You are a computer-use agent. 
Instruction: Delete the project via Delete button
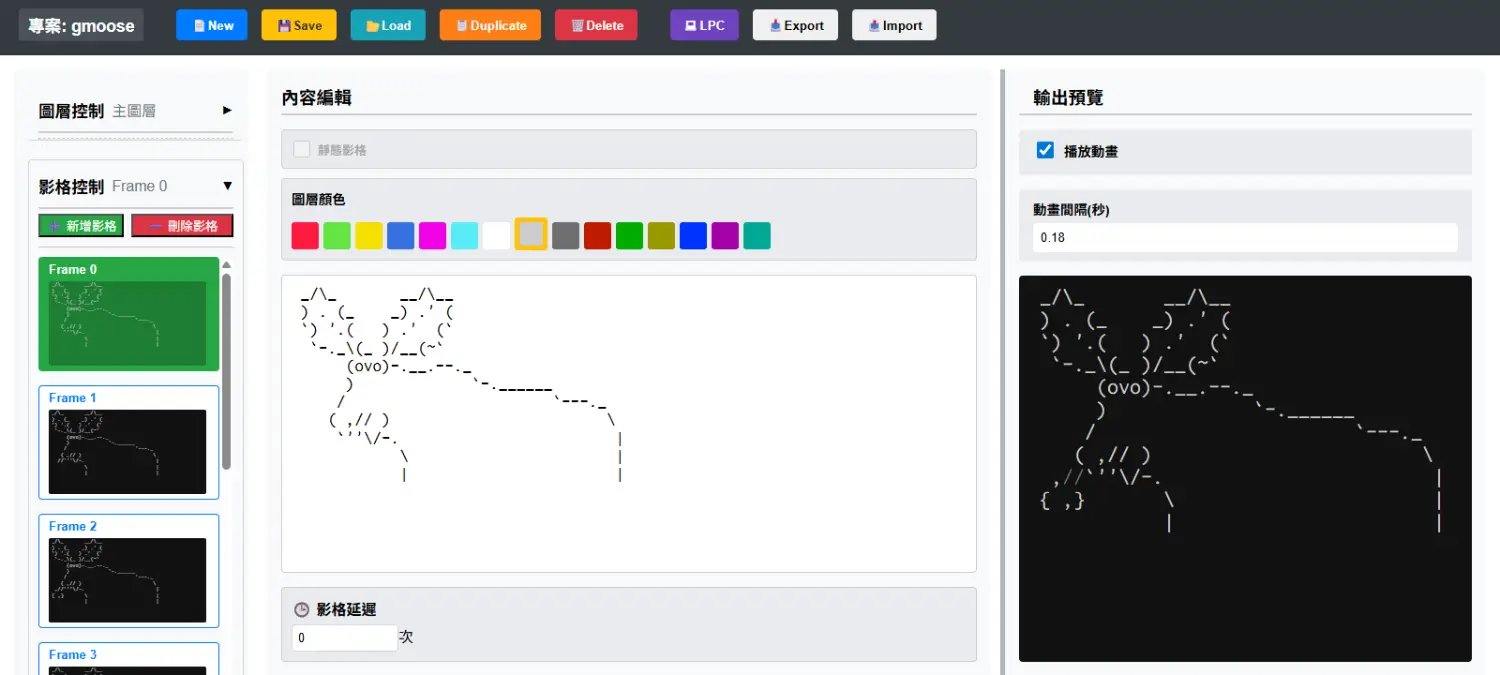(596, 25)
